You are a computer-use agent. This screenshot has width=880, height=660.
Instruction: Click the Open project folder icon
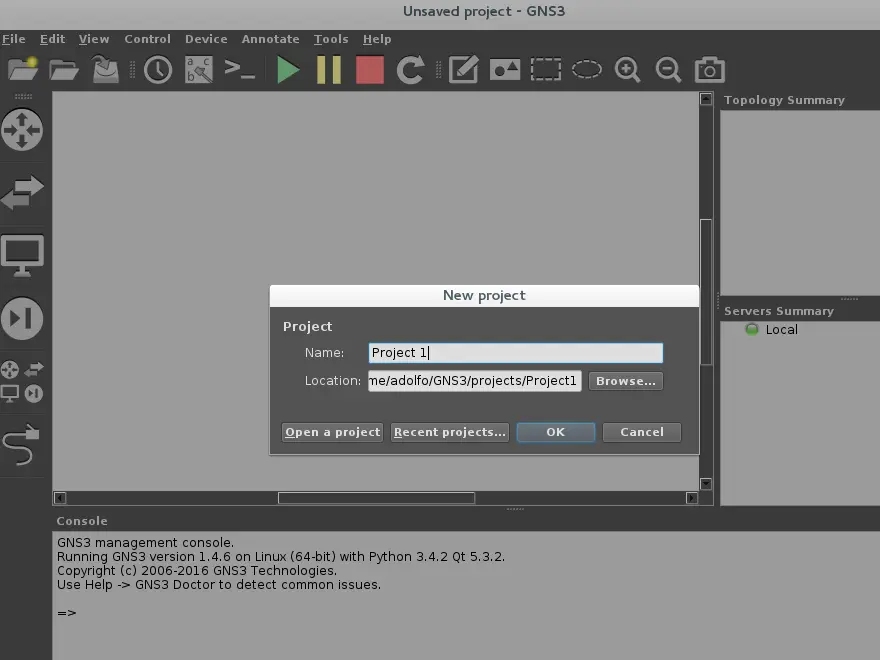[63, 70]
